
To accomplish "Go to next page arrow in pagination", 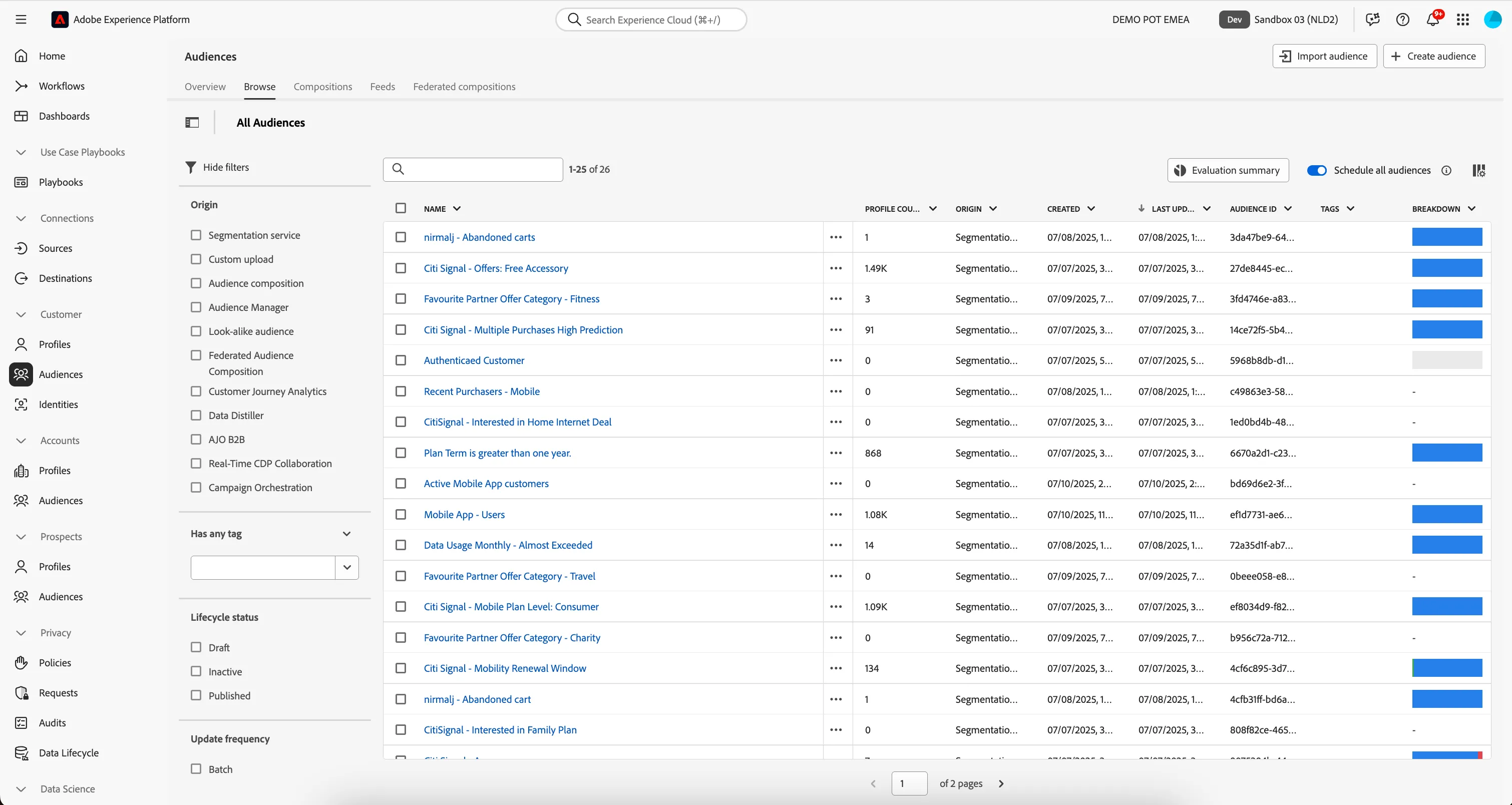I will pos(1001,783).
